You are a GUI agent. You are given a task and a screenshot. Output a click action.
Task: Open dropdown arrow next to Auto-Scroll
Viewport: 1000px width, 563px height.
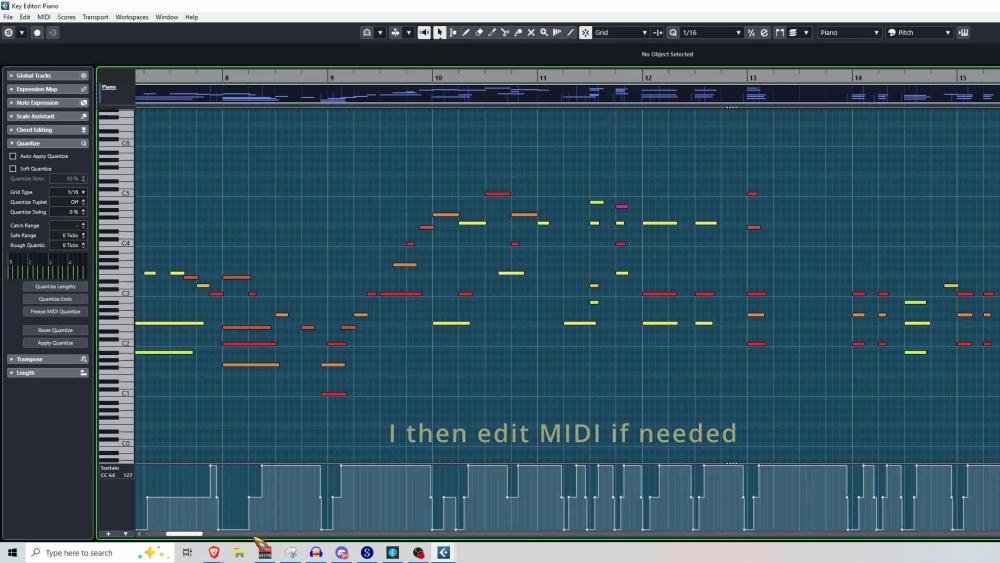[x=409, y=33]
